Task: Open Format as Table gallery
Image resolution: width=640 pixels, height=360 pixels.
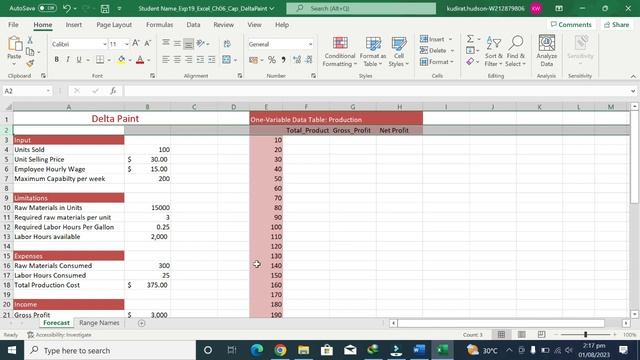Action: (x=373, y=52)
